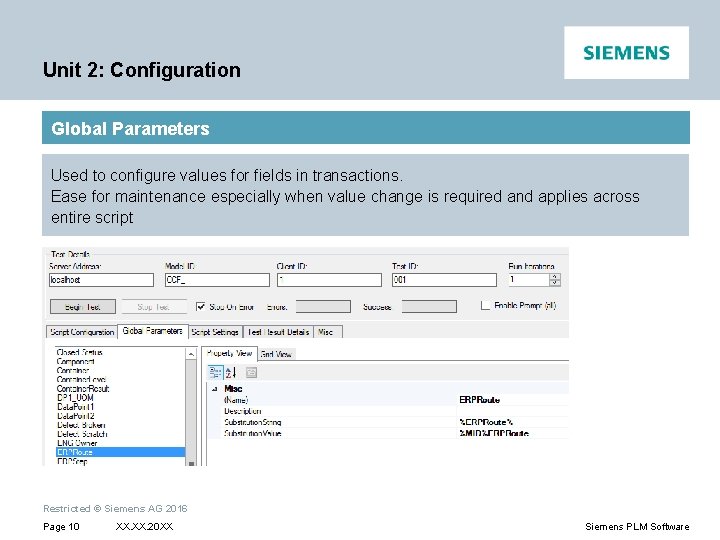Click the Siemens logo

pos(626,52)
